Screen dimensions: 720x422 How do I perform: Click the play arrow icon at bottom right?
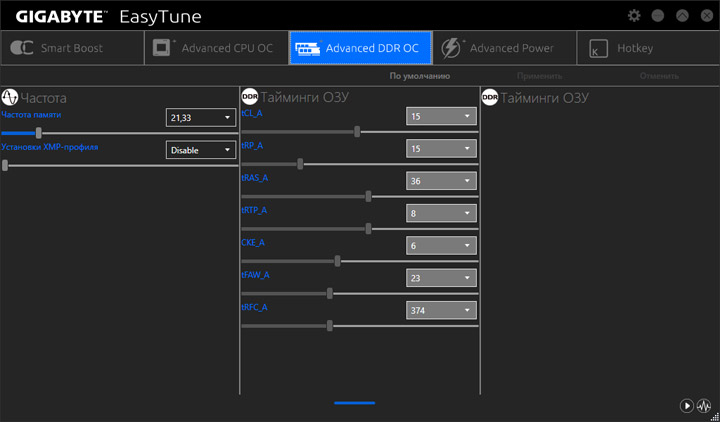tap(686, 406)
